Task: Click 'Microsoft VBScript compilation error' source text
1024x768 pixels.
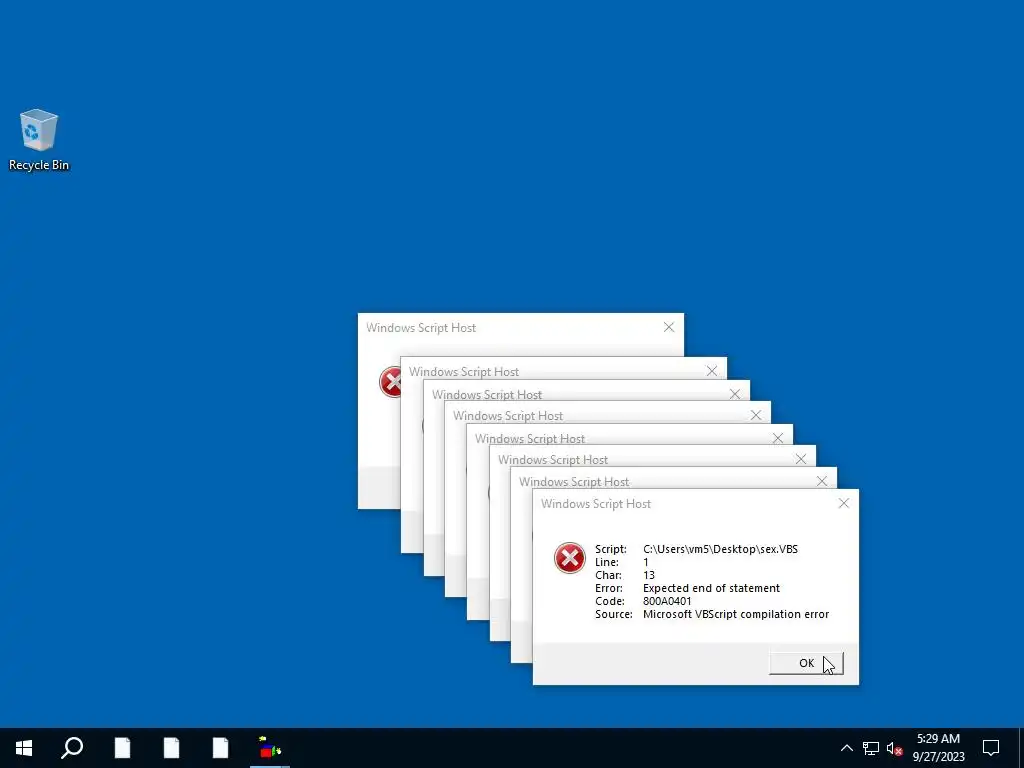Action: click(x=736, y=614)
